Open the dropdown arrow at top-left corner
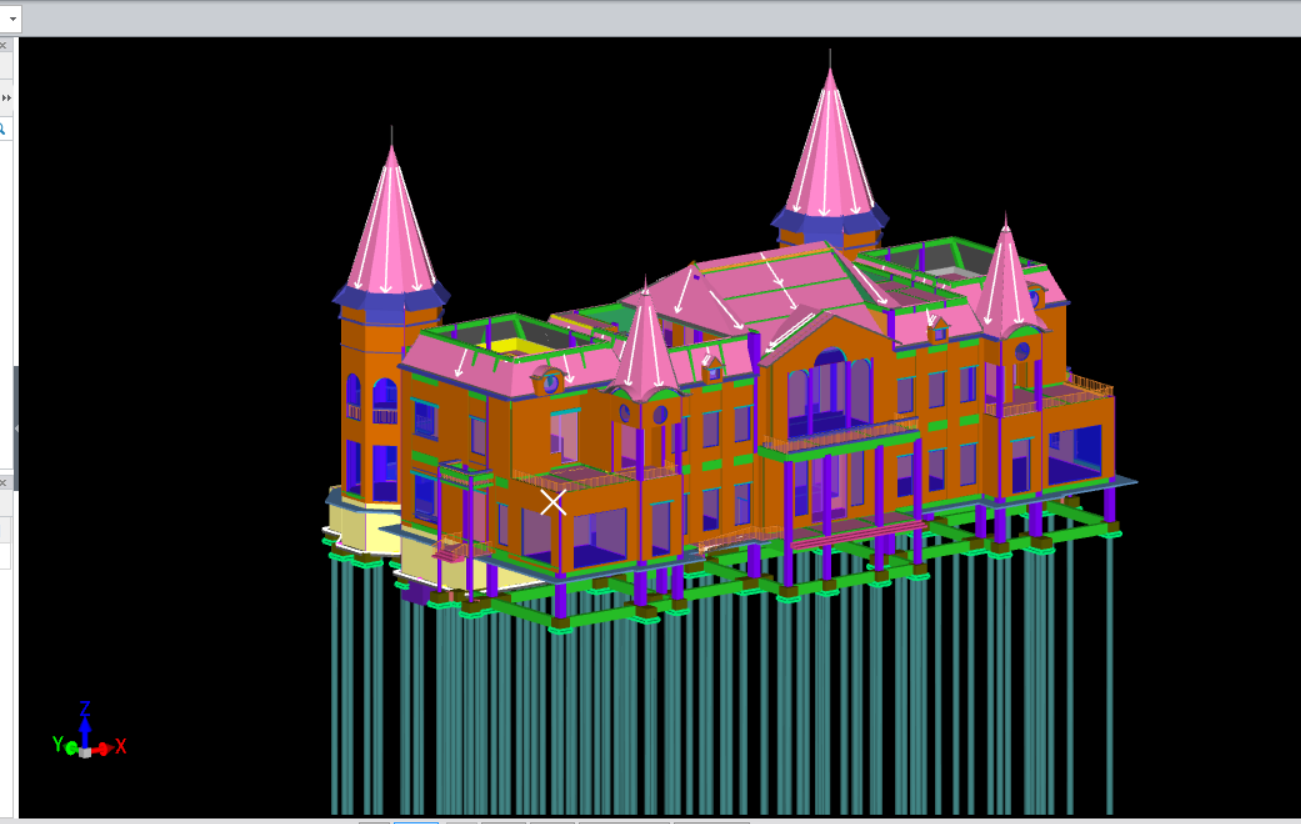Screen dimensions: 1301x824 point(12,18)
